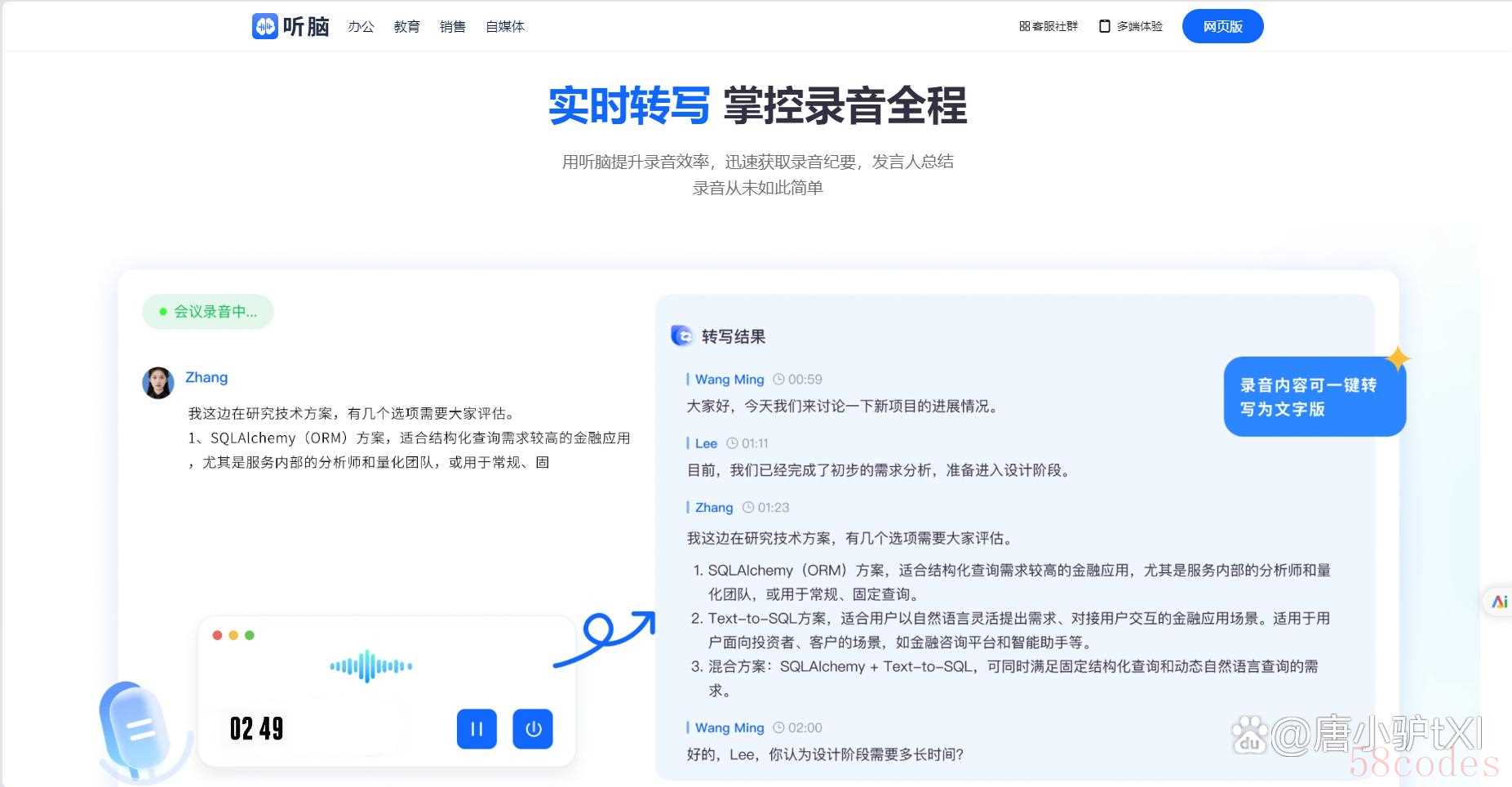This screenshot has height=787, width=1512.
Task: Open the 自媒体 menu item
Action: (505, 26)
